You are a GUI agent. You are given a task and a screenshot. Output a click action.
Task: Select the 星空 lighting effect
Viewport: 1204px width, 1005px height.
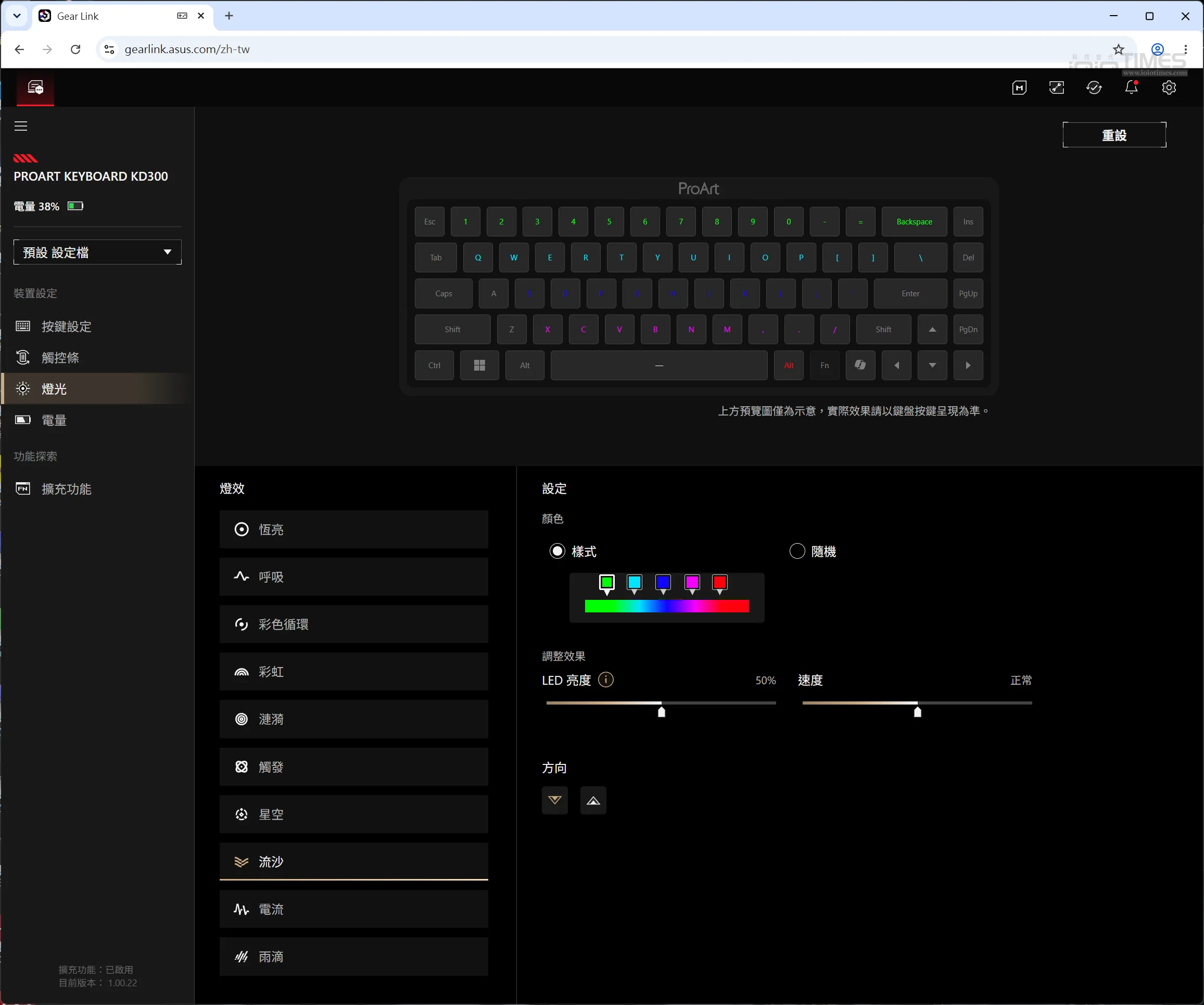(354, 814)
